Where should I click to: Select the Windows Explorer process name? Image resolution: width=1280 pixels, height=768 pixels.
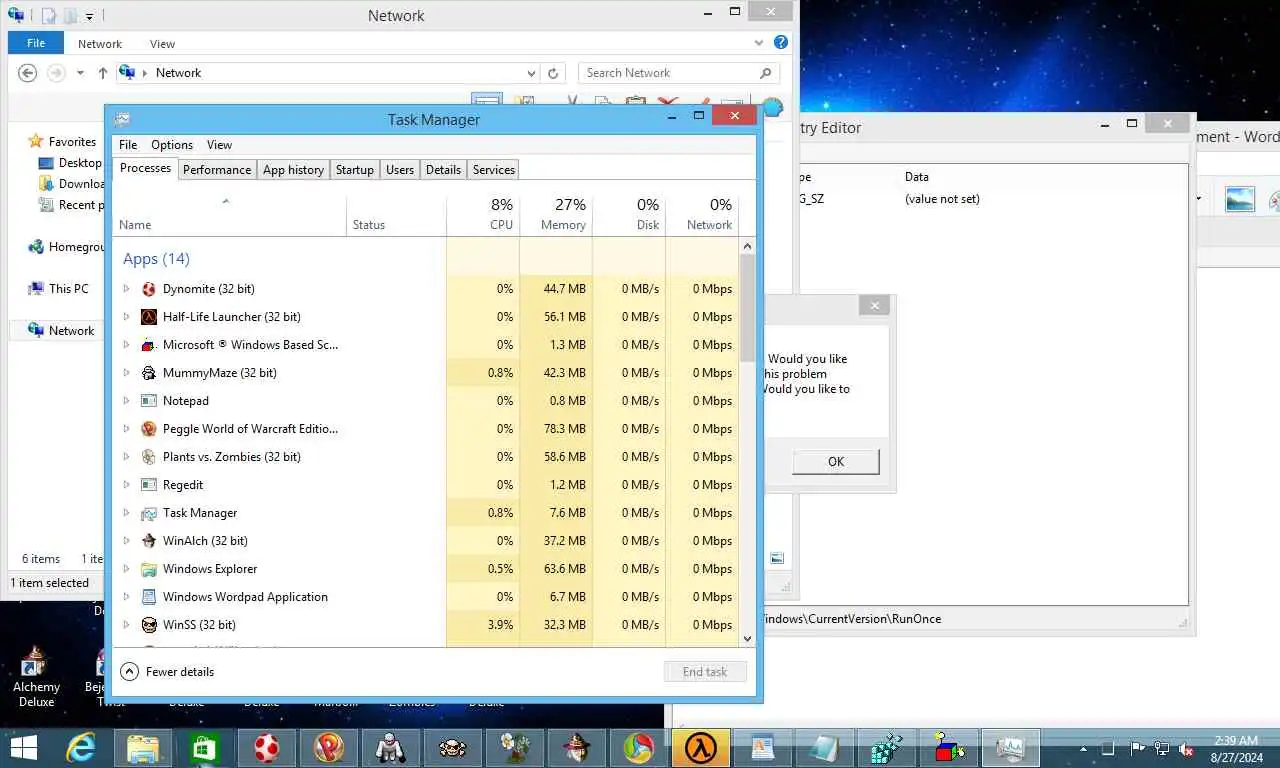click(210, 569)
